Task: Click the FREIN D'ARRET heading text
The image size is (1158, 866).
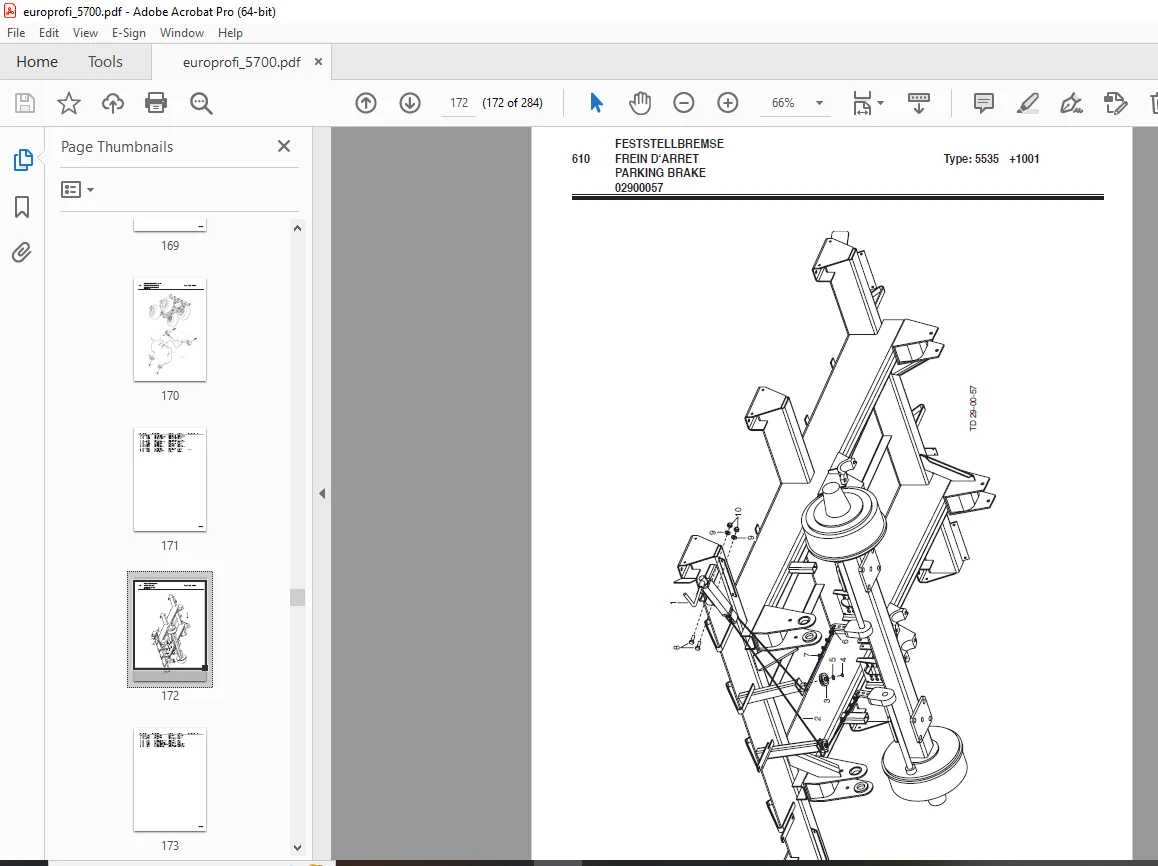Action: click(657, 159)
